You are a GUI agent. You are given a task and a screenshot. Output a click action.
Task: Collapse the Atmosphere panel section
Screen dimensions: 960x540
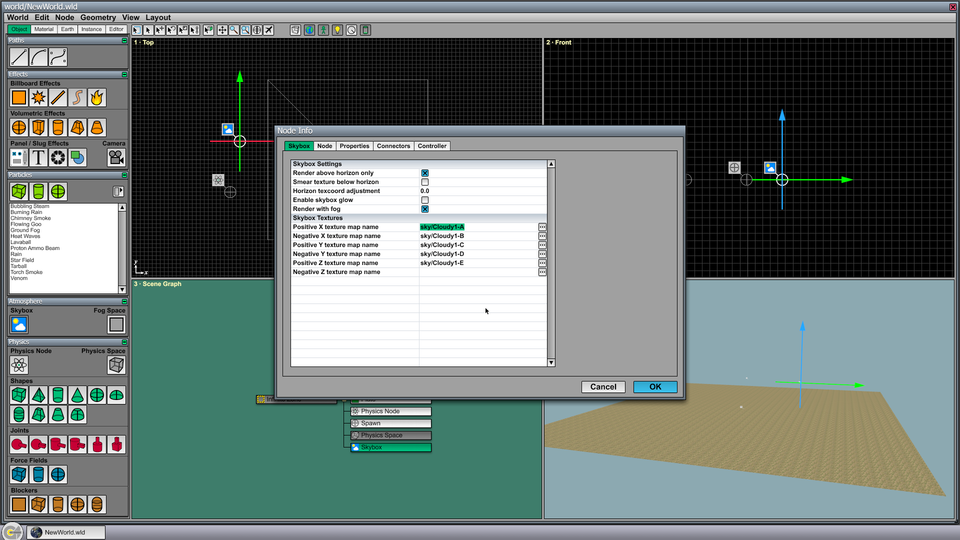(x=124, y=301)
